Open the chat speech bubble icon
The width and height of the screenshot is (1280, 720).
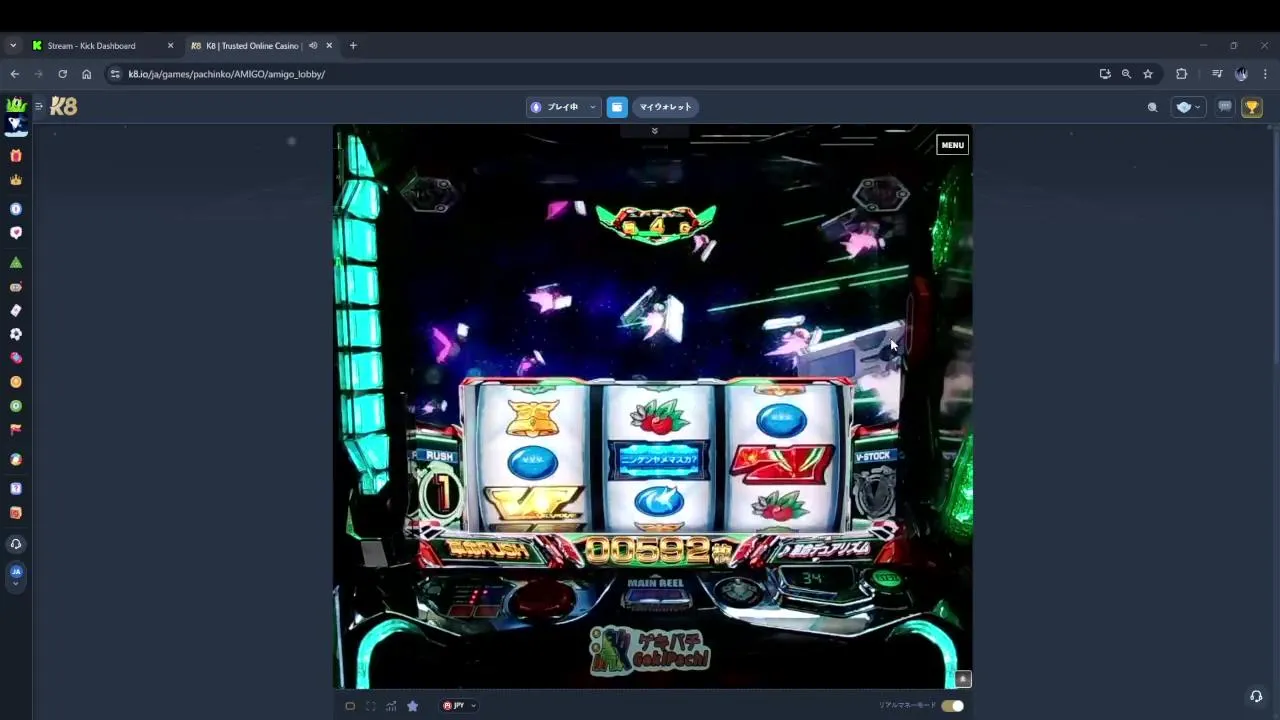click(x=1224, y=107)
